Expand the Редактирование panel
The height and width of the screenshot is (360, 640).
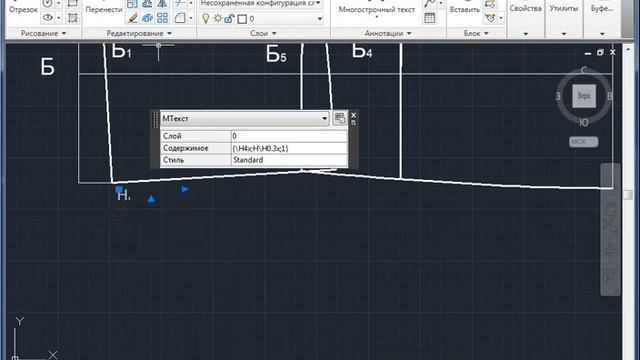[139, 33]
